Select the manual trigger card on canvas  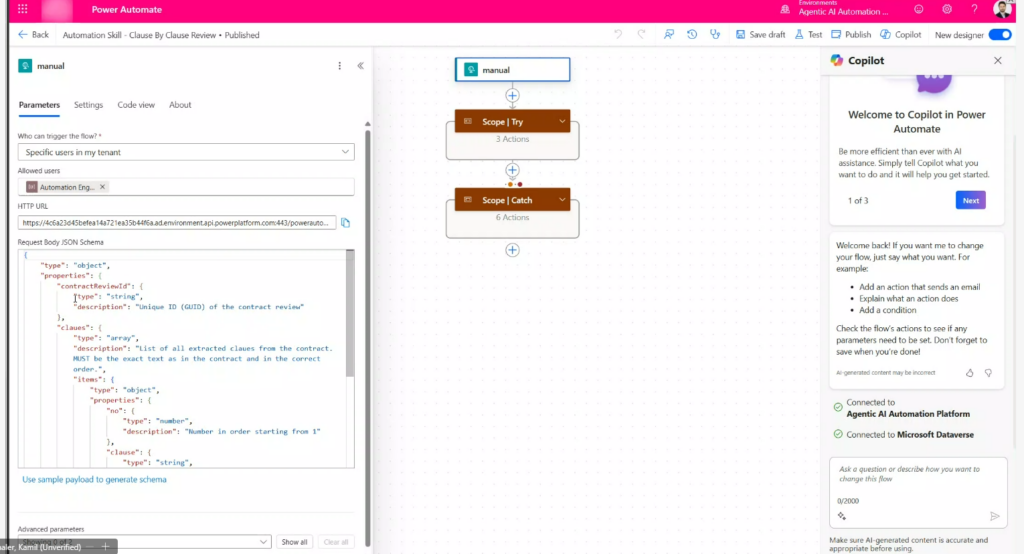(513, 70)
